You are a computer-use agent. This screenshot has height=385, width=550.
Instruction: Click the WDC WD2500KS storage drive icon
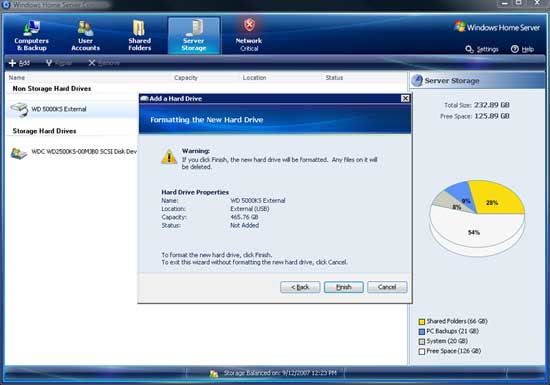pyautogui.click(x=19, y=153)
